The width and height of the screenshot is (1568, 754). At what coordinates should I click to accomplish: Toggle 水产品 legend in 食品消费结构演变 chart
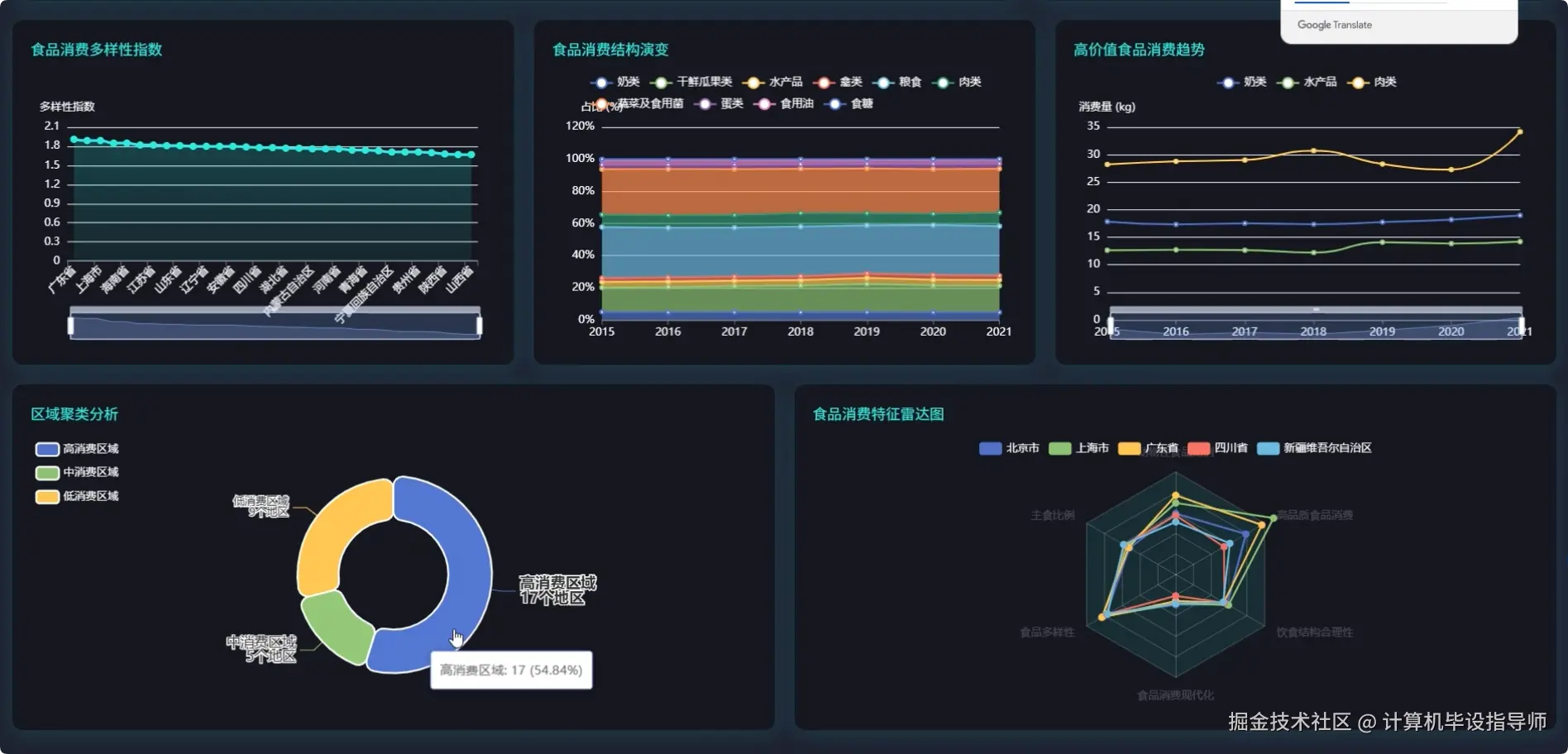pyautogui.click(x=772, y=82)
